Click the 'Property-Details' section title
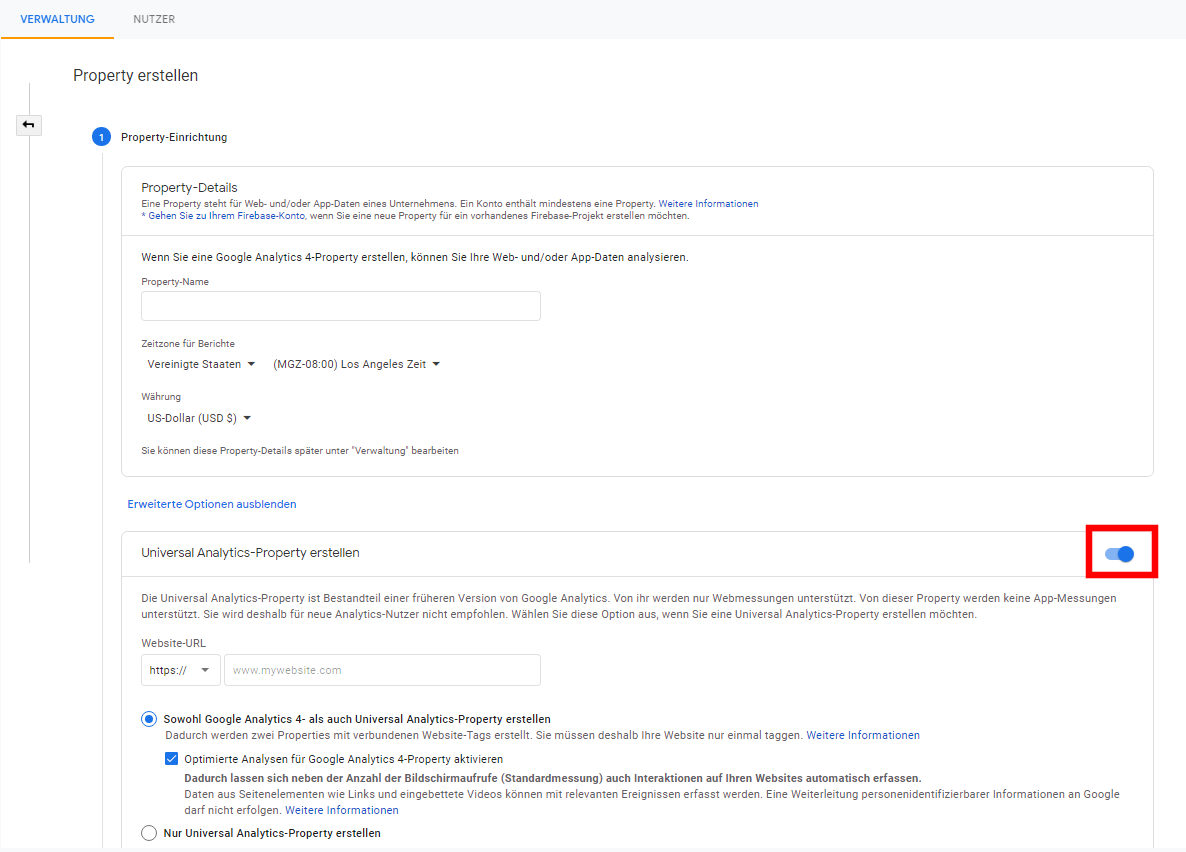 tap(189, 188)
